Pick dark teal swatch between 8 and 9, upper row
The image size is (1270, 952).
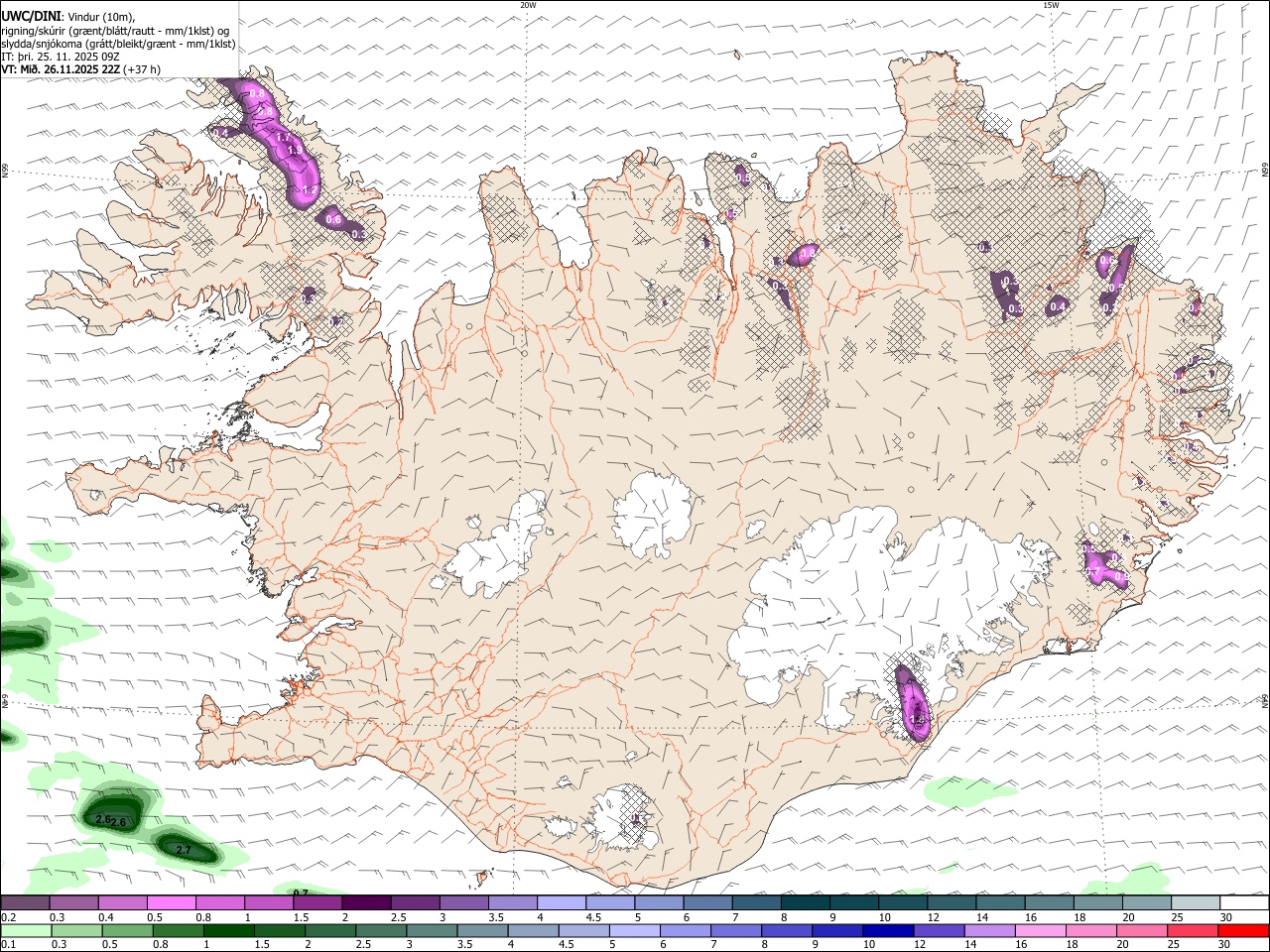pyautogui.click(x=806, y=903)
